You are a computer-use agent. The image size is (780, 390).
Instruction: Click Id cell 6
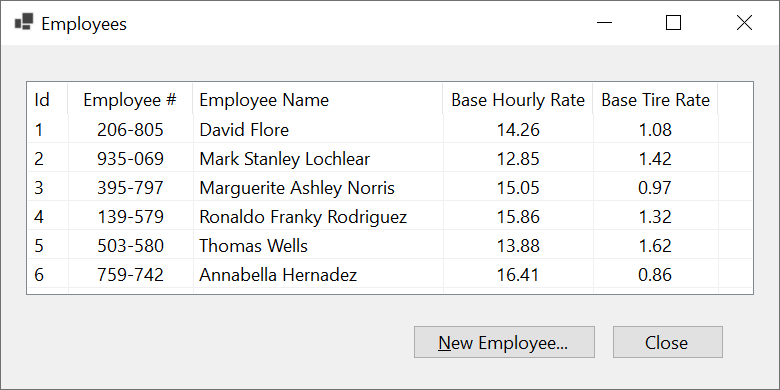39,275
